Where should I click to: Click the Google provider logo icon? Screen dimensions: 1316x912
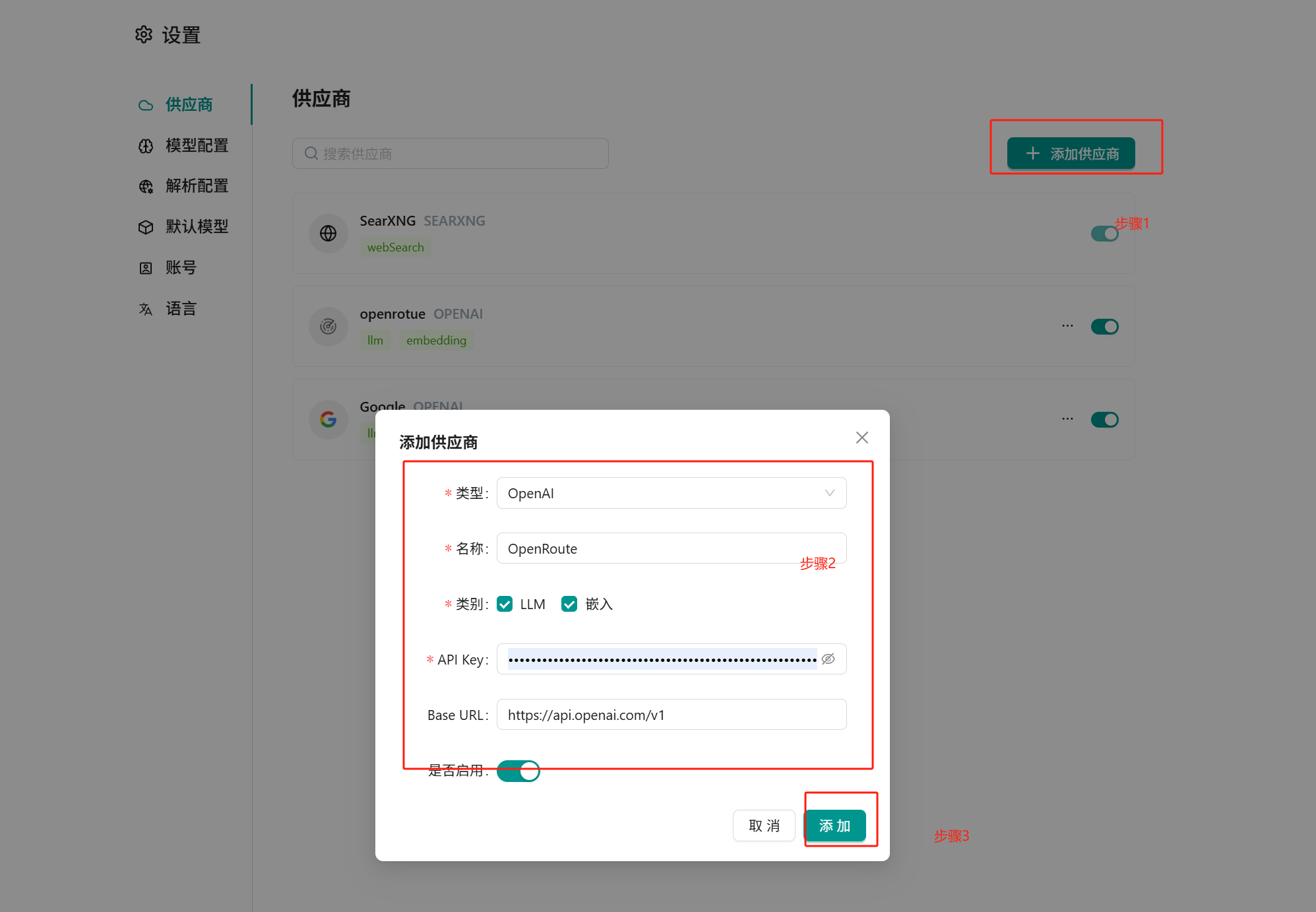pyautogui.click(x=328, y=419)
